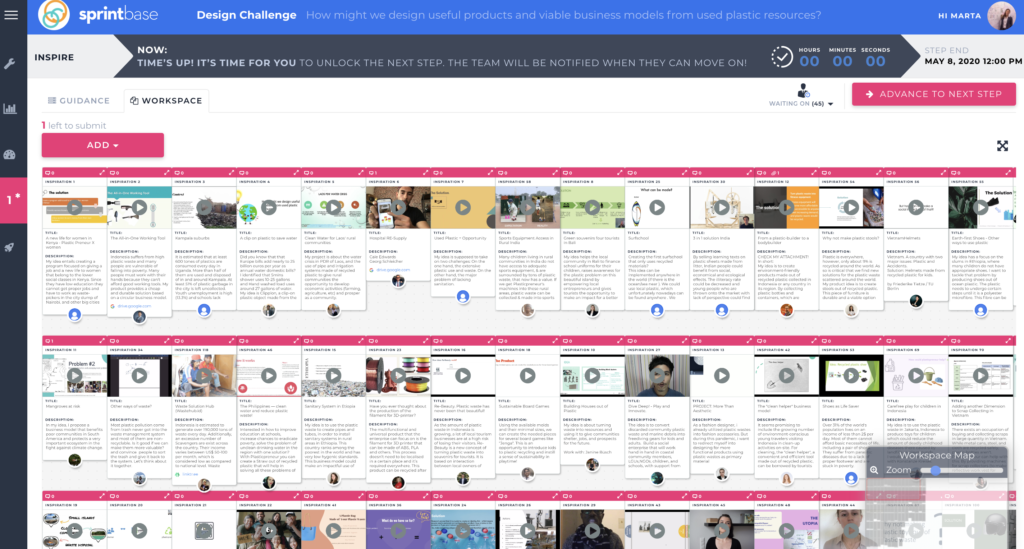This screenshot has height=549, width=1024.
Task: Play the Inspiration 1 video
Action: [x=74, y=208]
